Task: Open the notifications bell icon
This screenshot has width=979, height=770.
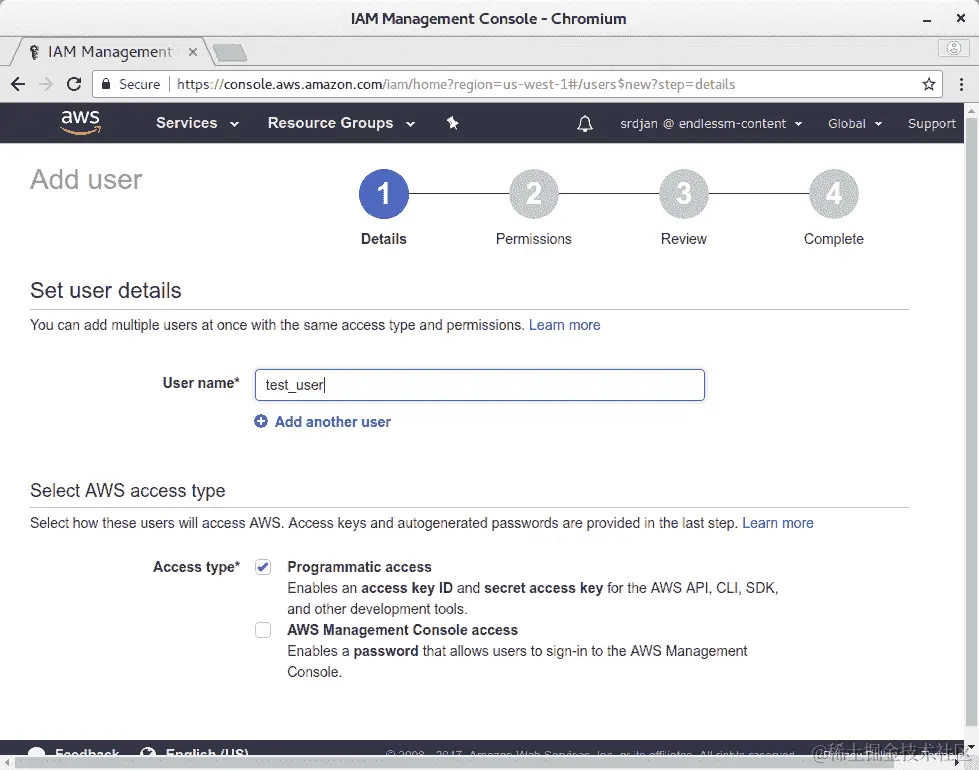Action: 584,124
